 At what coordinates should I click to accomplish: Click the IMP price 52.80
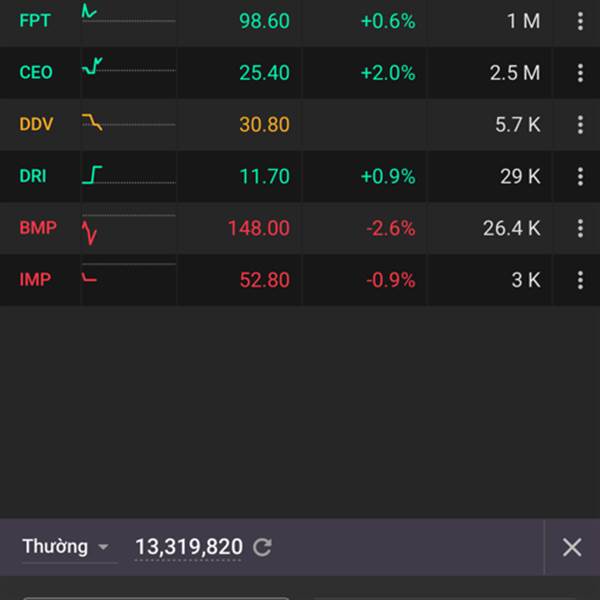click(264, 280)
